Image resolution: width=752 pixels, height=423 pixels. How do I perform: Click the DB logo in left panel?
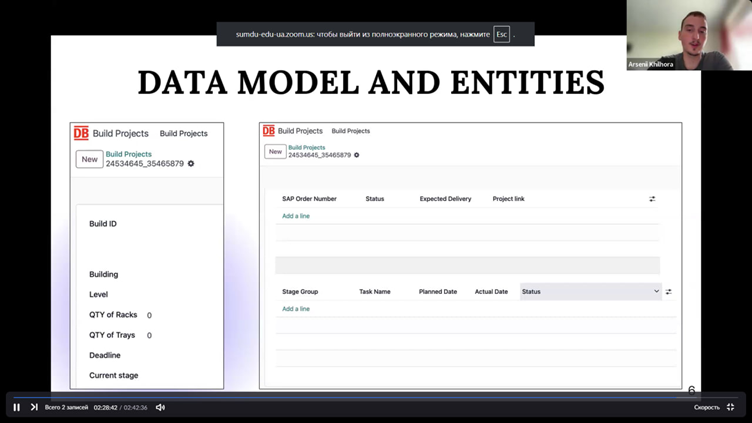[x=81, y=133]
